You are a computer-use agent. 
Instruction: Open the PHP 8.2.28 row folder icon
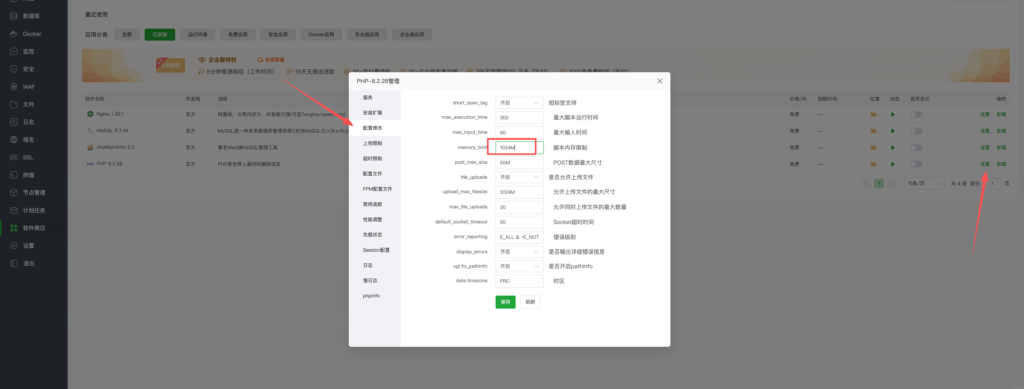tap(874, 164)
